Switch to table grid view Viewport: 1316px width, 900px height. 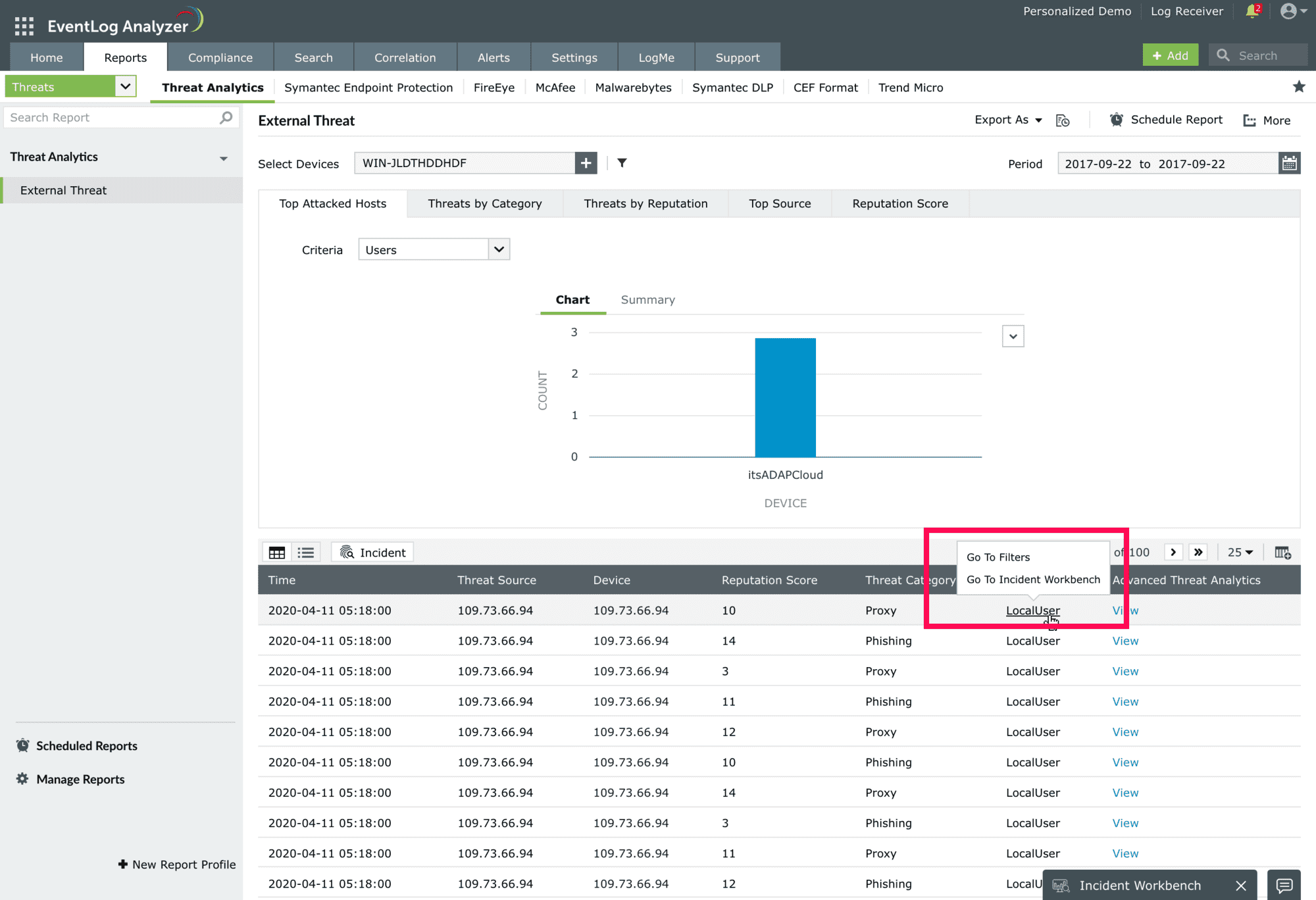(x=277, y=553)
